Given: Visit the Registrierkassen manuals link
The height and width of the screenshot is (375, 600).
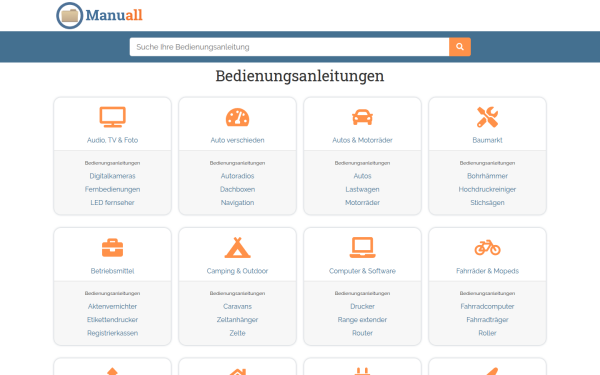Looking at the screenshot, I should point(112,333).
